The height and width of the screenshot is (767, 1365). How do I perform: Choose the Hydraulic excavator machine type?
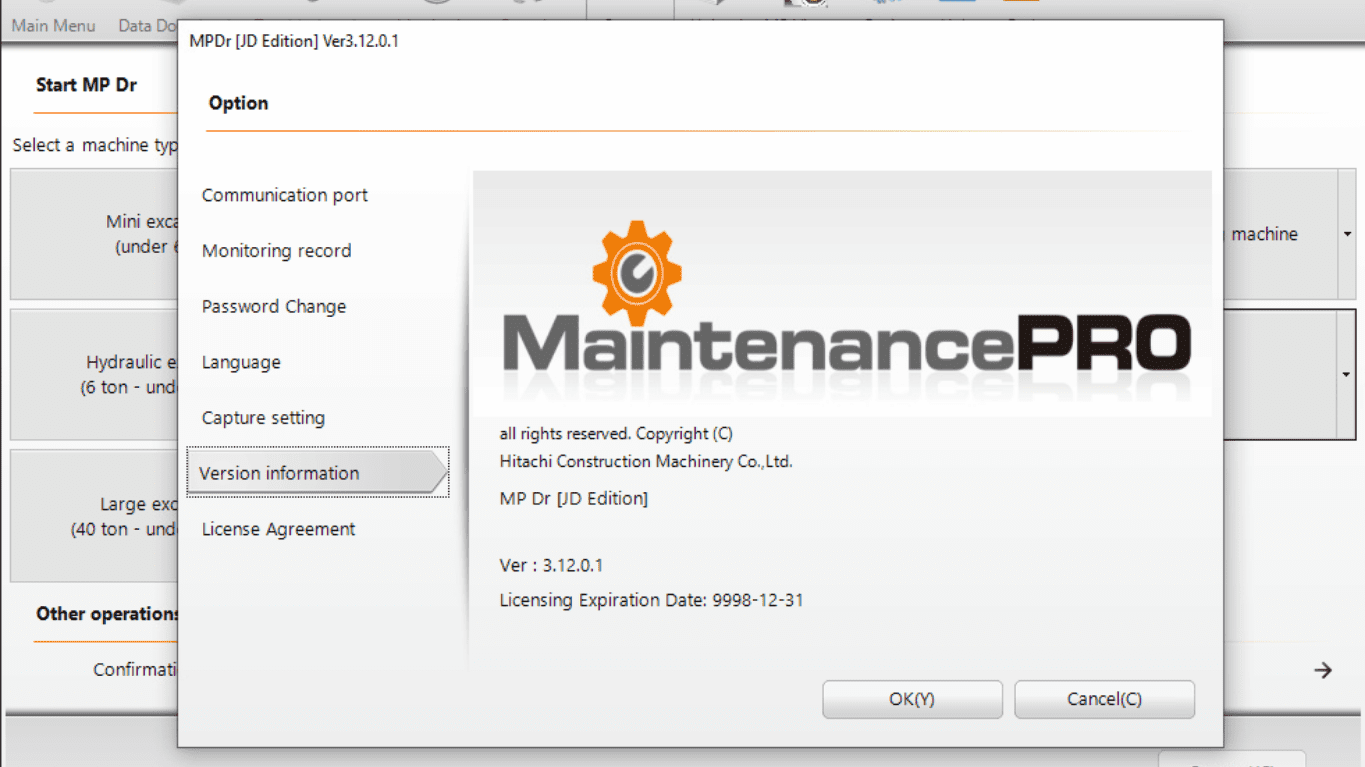click(95, 375)
